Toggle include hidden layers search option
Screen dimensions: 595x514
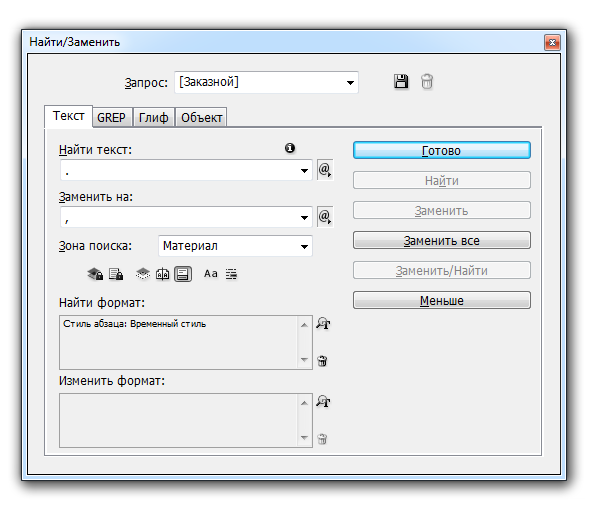click(x=143, y=274)
